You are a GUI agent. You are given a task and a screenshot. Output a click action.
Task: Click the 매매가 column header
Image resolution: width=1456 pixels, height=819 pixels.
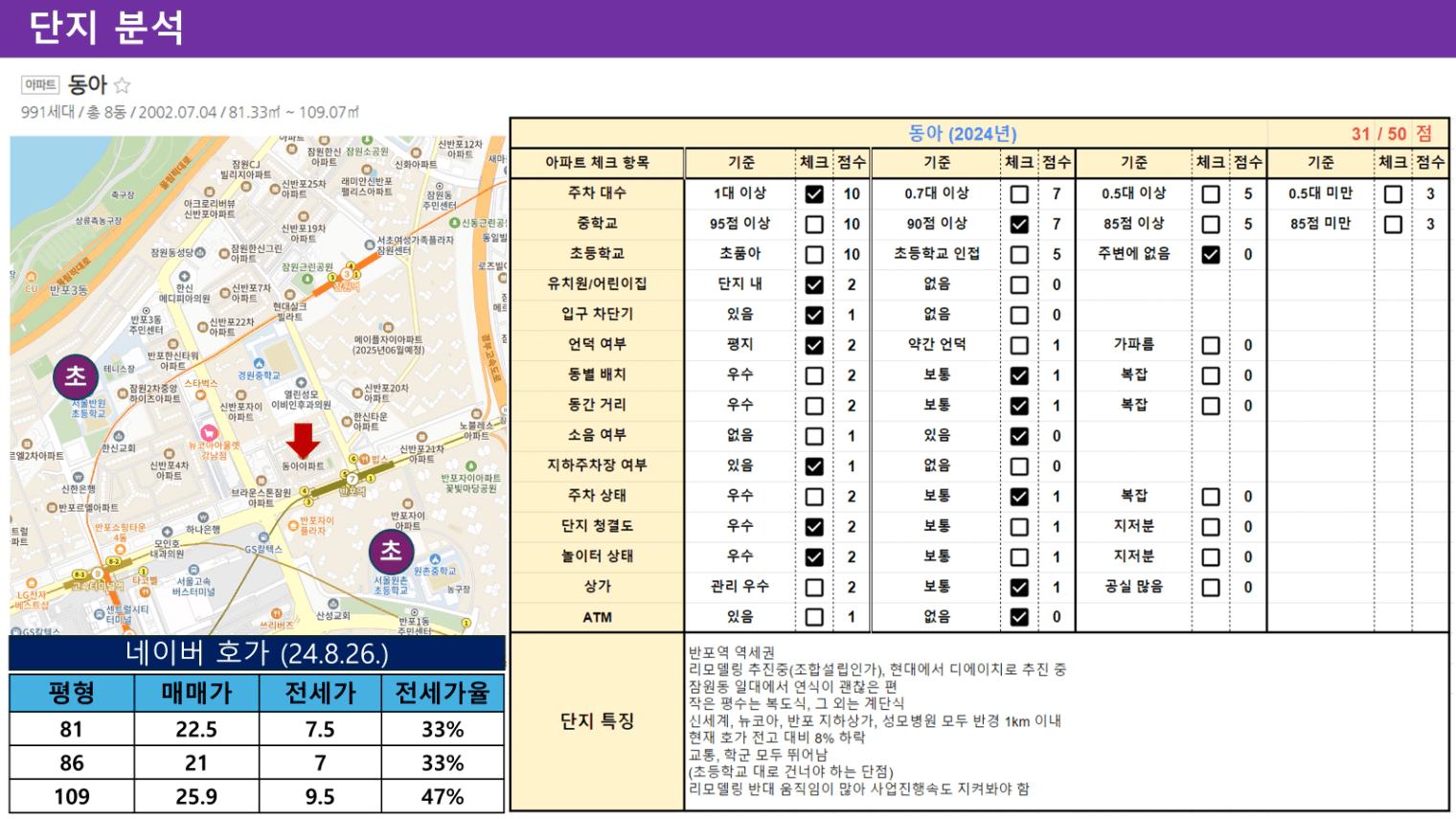196,693
